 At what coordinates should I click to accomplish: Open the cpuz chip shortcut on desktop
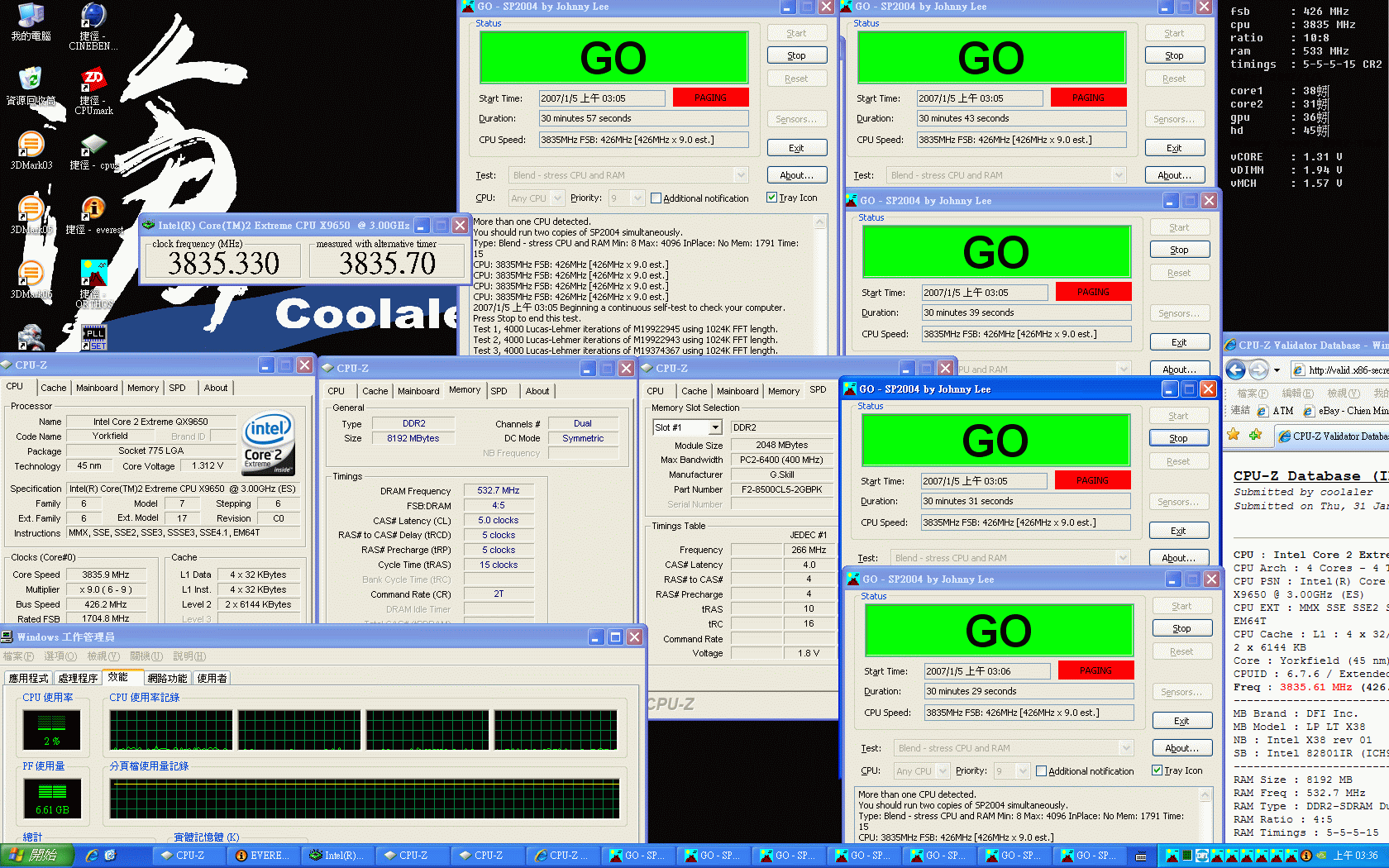pos(93,152)
